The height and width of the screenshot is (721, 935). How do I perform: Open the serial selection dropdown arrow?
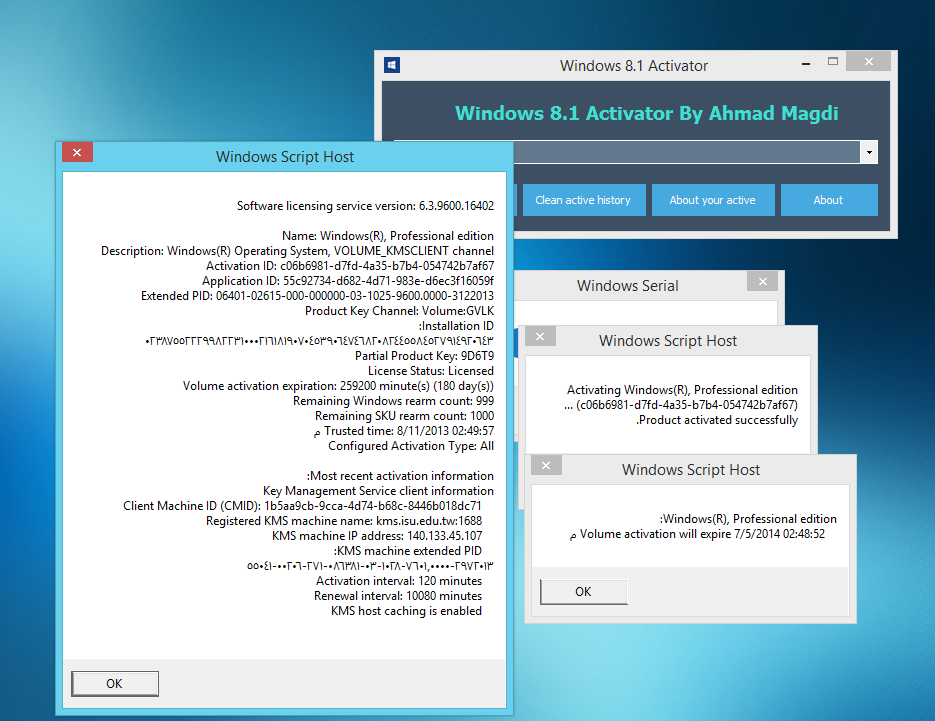(x=869, y=152)
